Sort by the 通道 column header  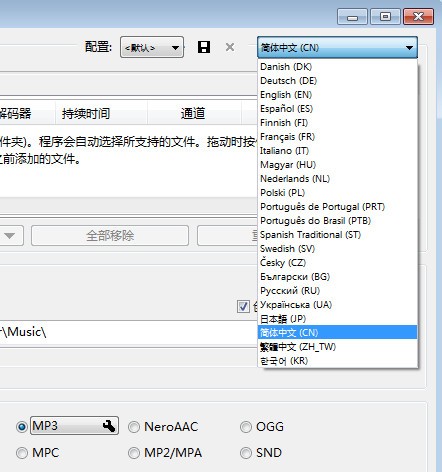point(194,114)
